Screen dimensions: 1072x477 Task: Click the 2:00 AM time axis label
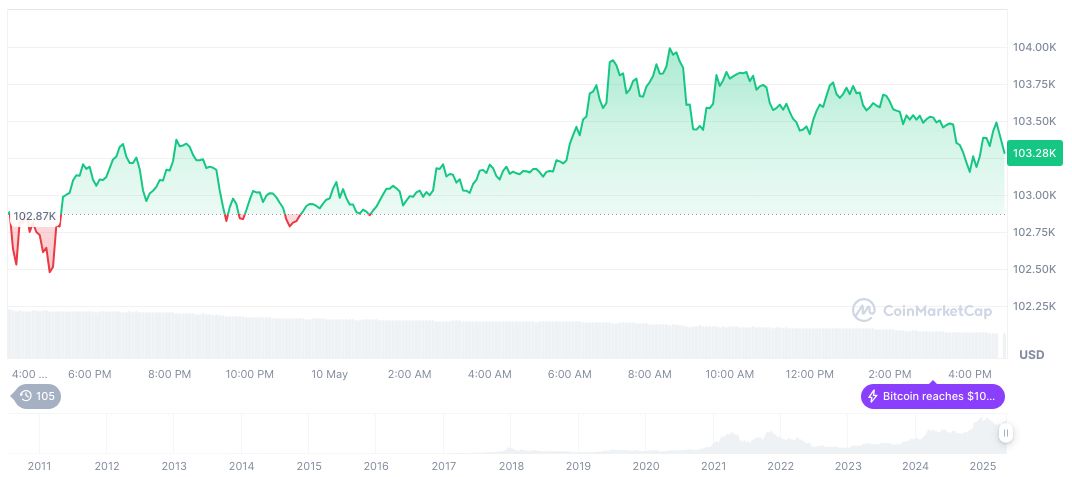410,374
